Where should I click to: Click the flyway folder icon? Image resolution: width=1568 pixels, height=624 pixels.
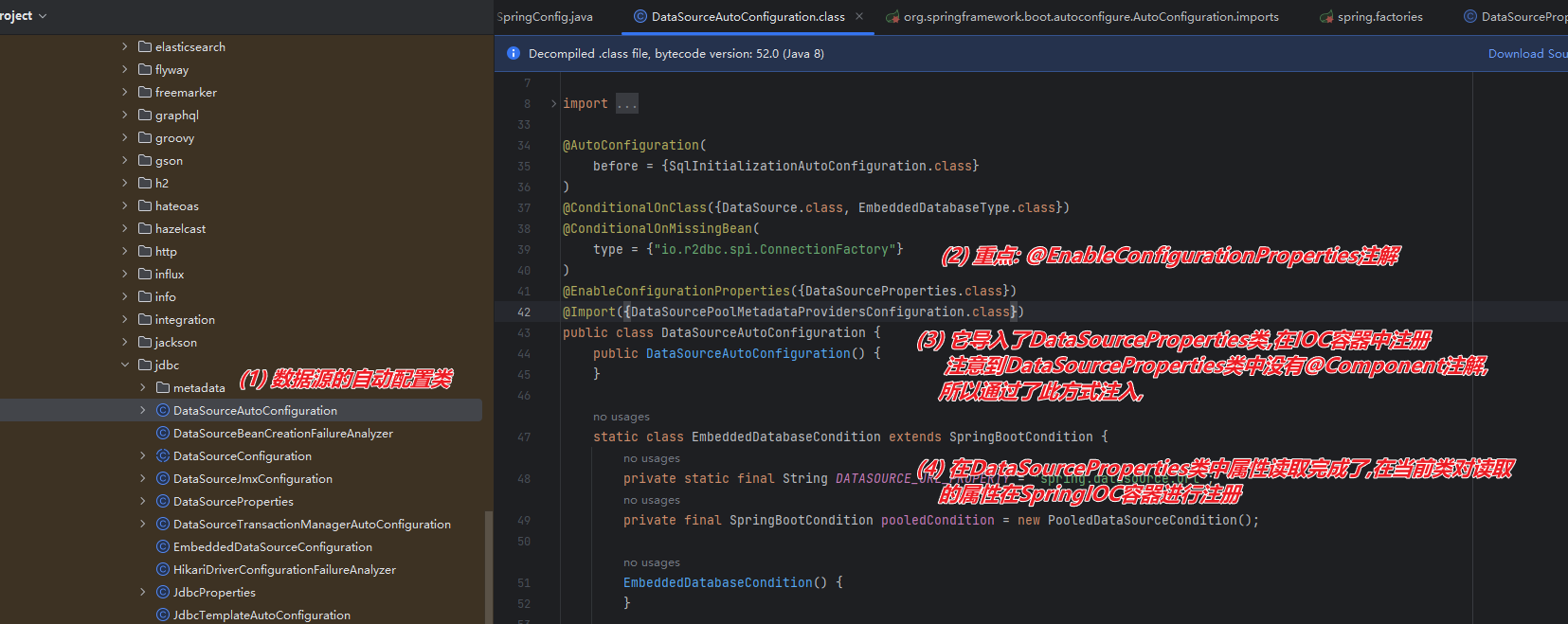[145, 69]
